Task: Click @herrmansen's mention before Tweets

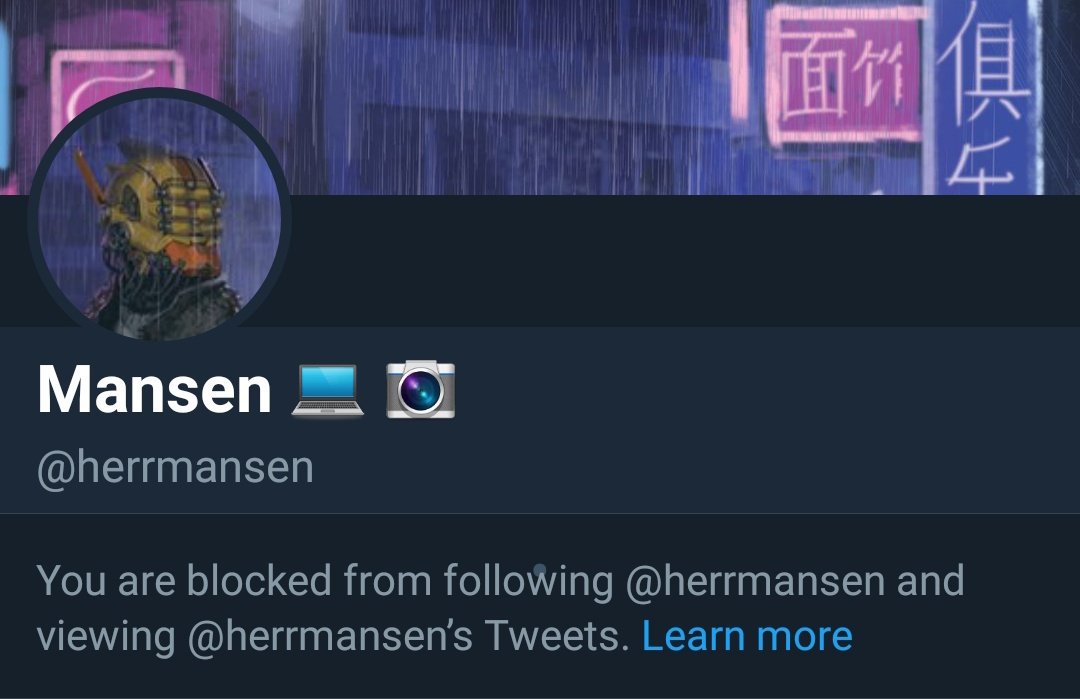Action: (330, 636)
